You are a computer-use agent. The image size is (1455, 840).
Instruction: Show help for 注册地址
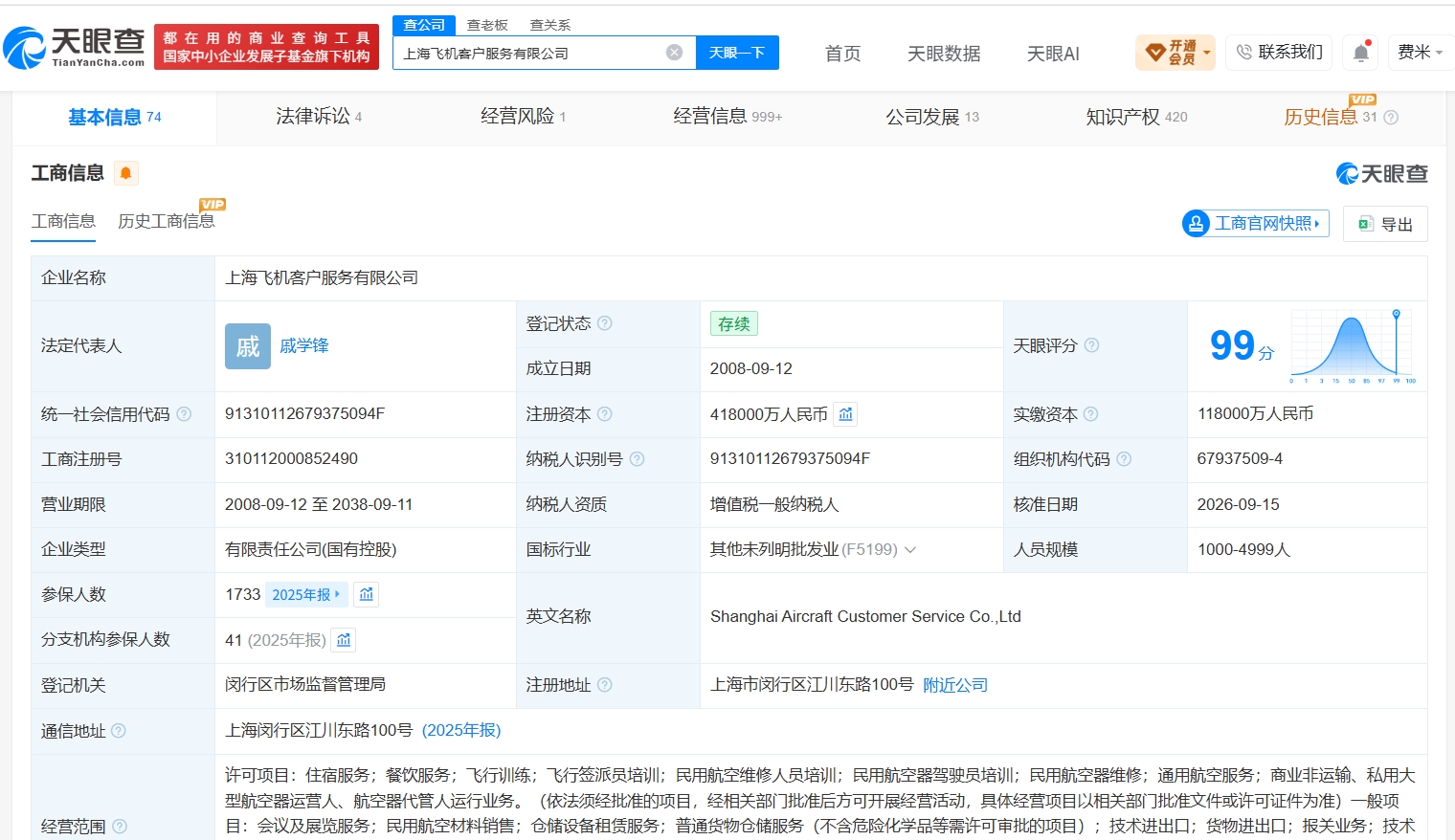605,685
